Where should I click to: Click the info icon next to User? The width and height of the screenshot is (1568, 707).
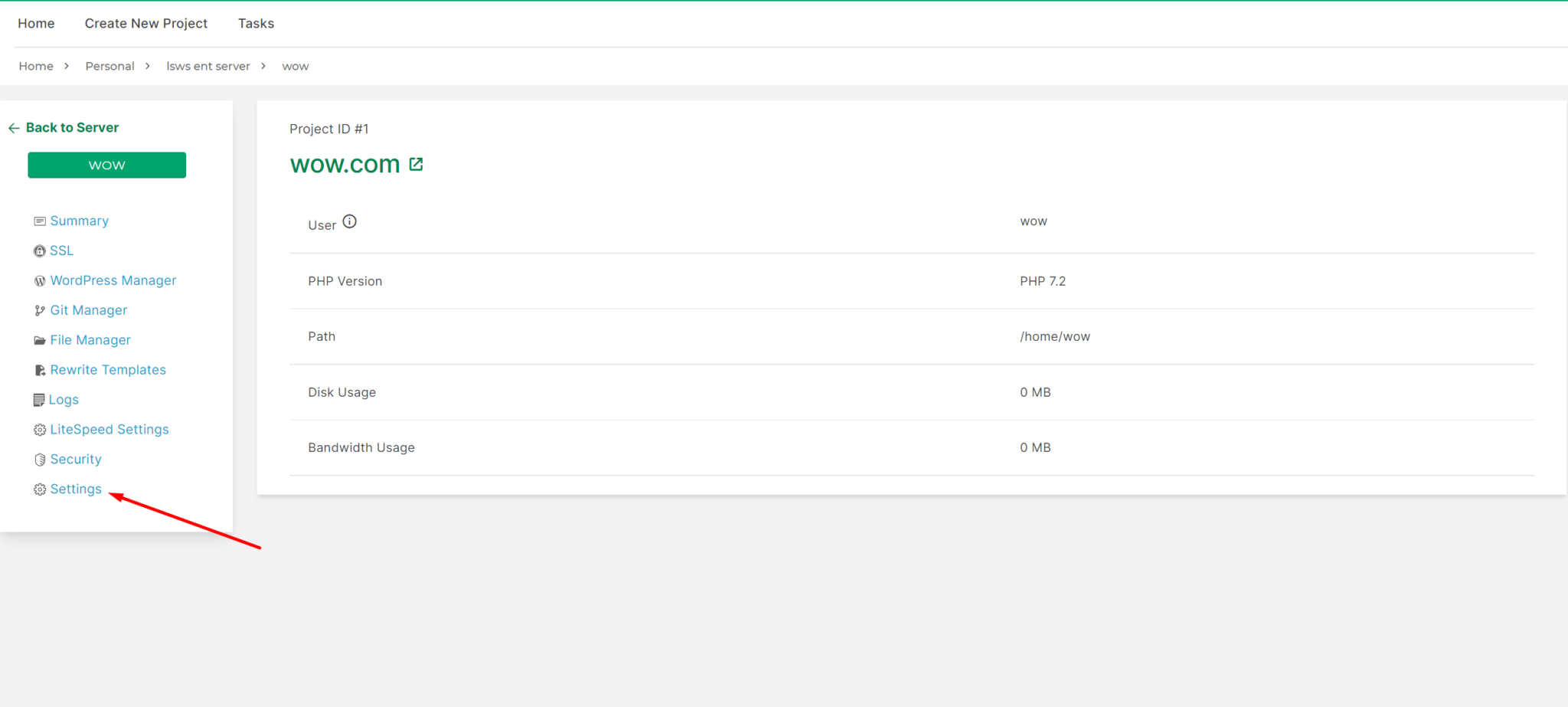coord(350,221)
